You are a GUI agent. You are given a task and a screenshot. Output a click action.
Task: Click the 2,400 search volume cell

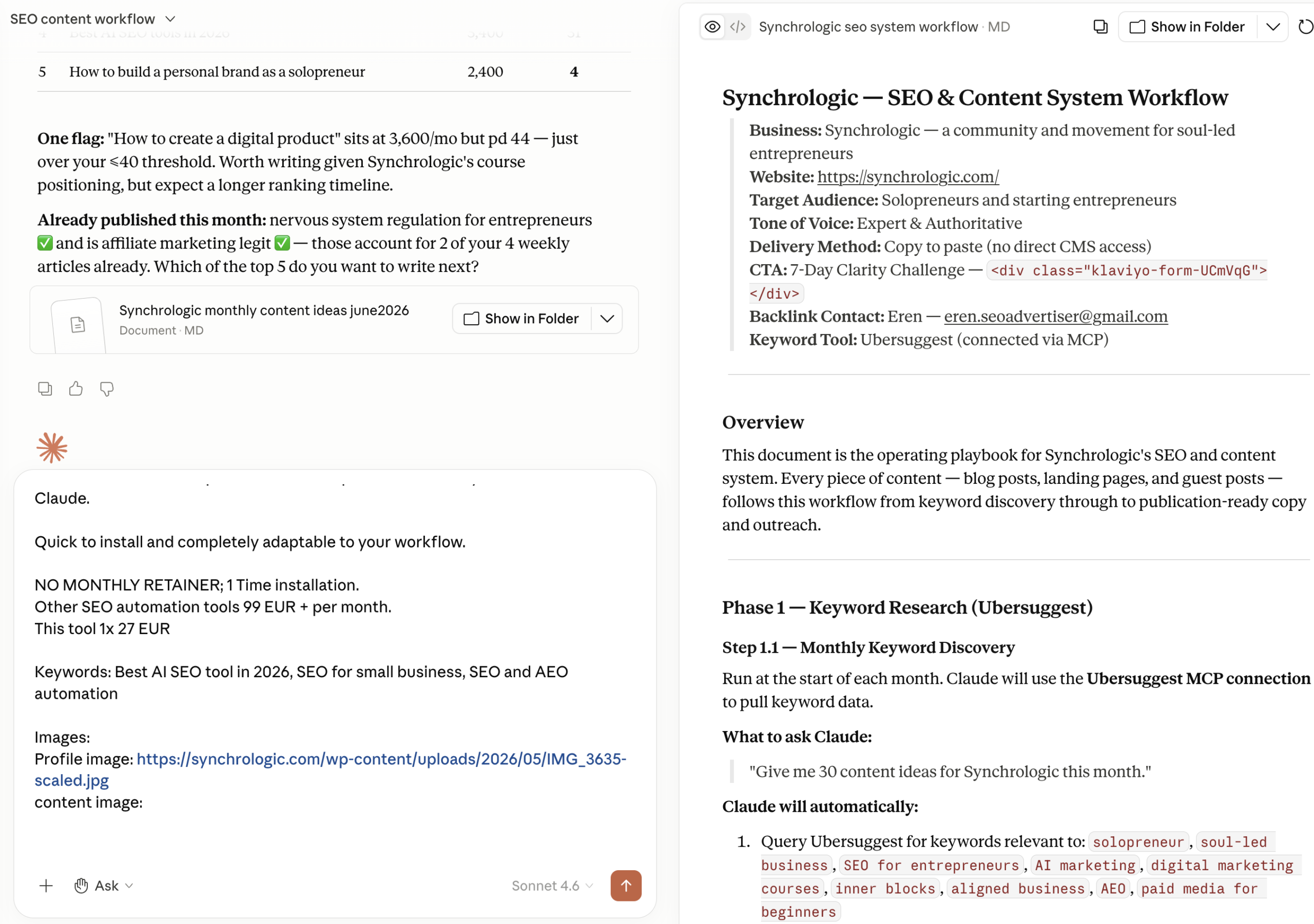click(485, 71)
